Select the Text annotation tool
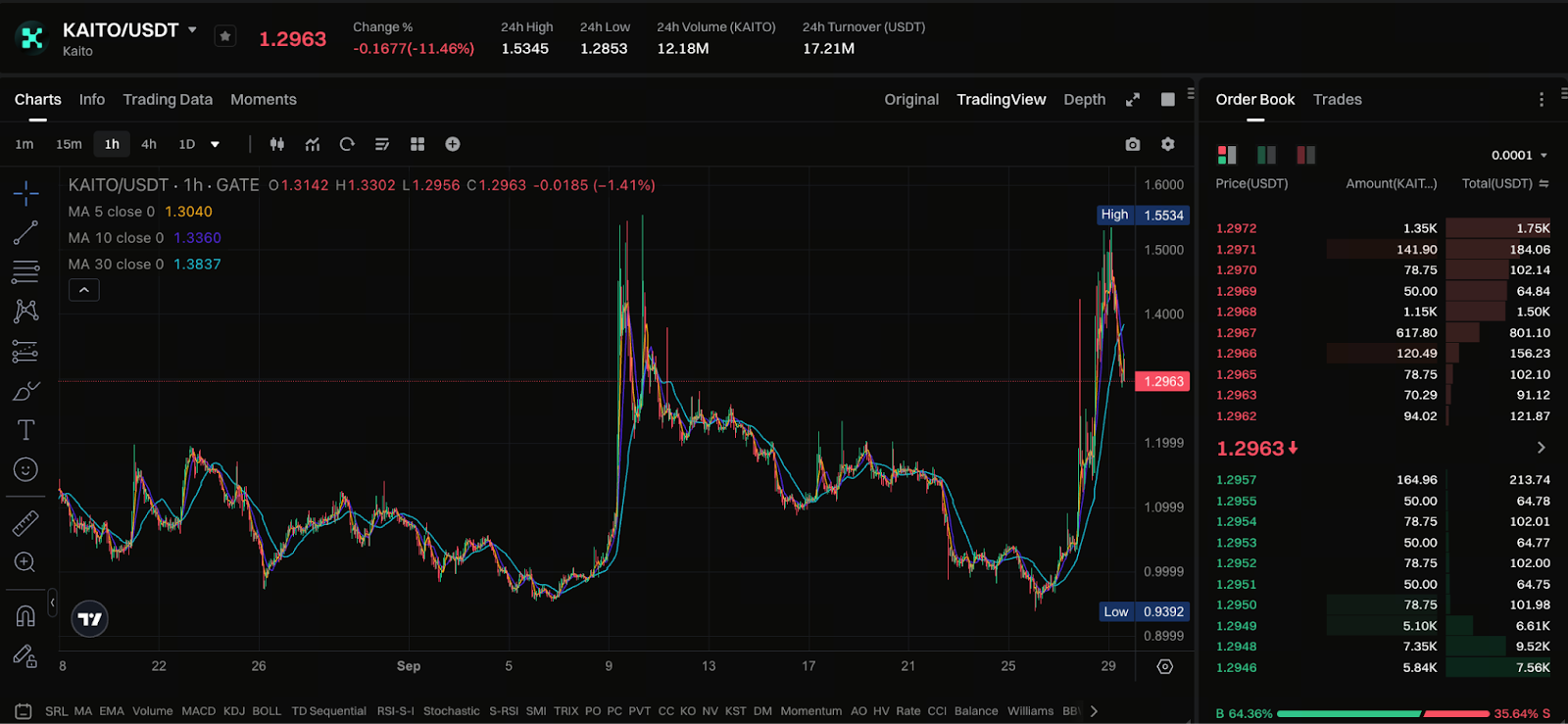1568x724 pixels. (x=25, y=430)
